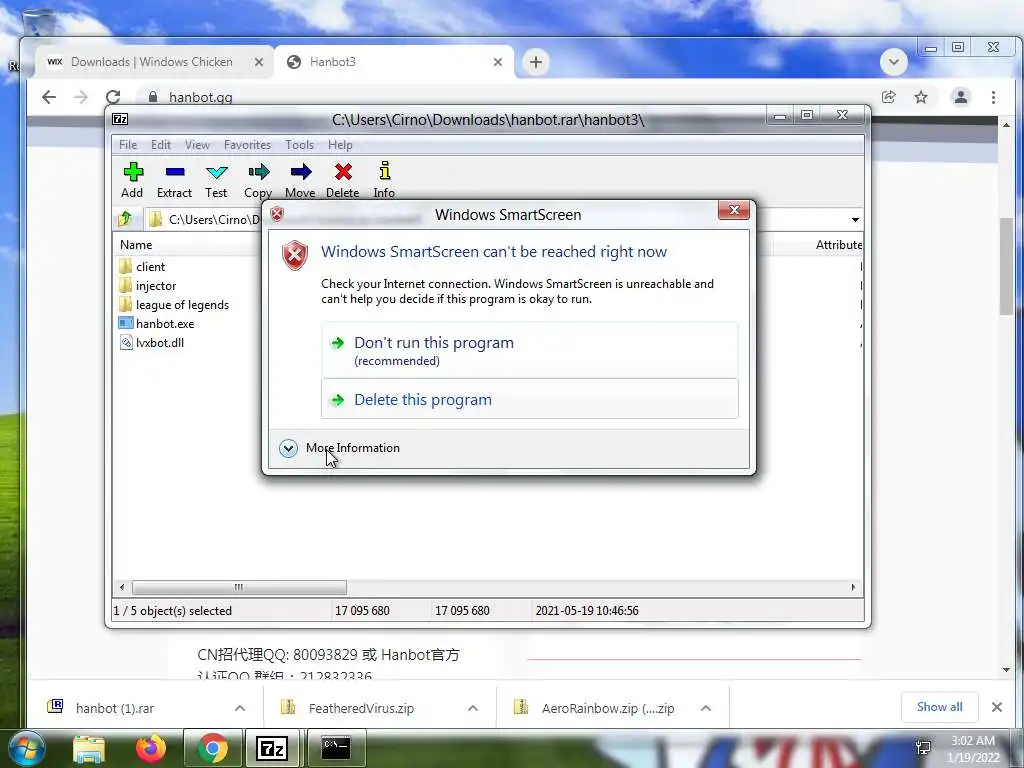Select lvxbot.dll file
Viewport: 1024px width, 768px height.
[152, 342]
